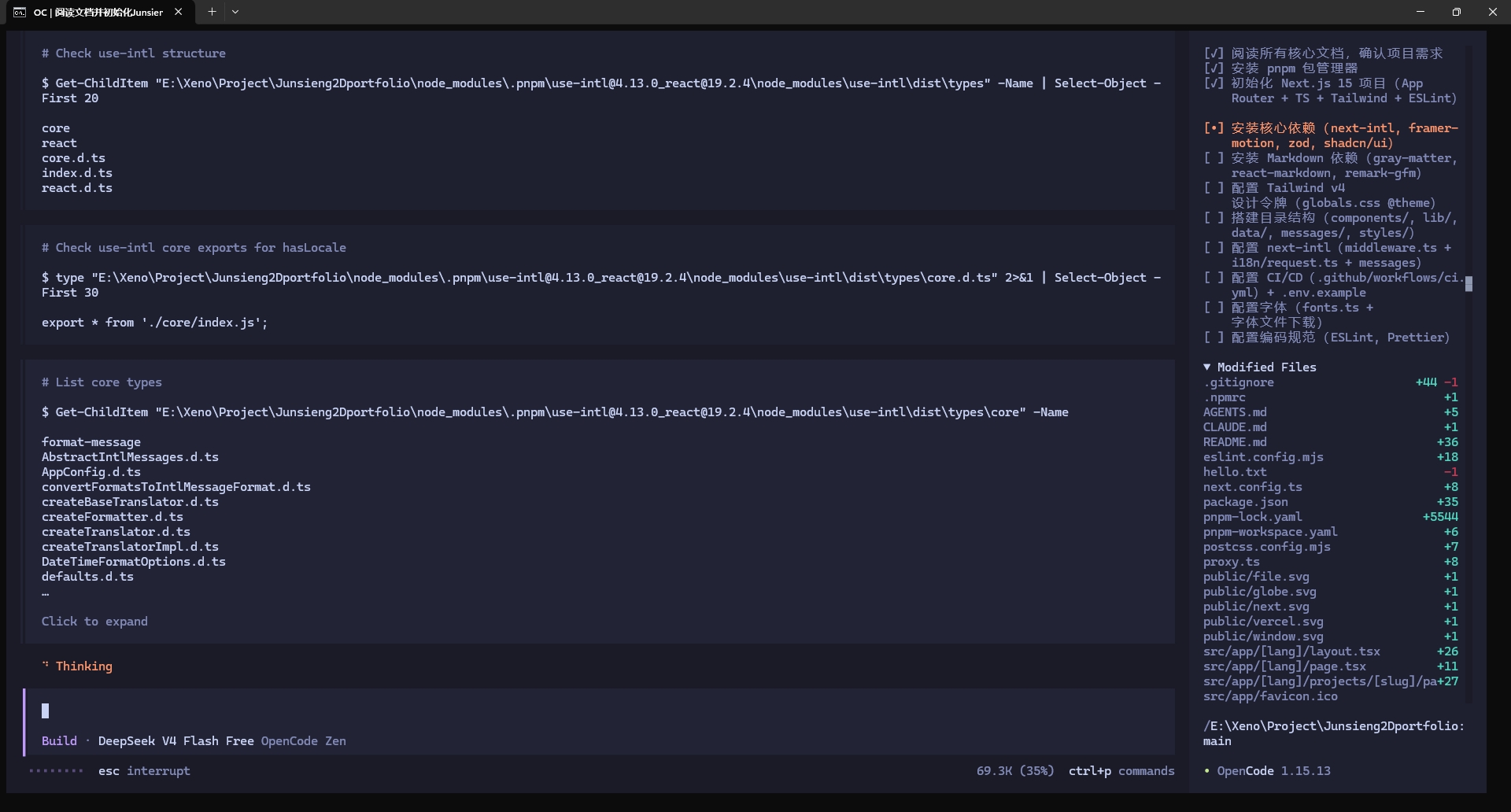Click the checked box for 初始化 Next.js 15 项目
Viewport: 1511px width, 812px height.
pos(1214,83)
